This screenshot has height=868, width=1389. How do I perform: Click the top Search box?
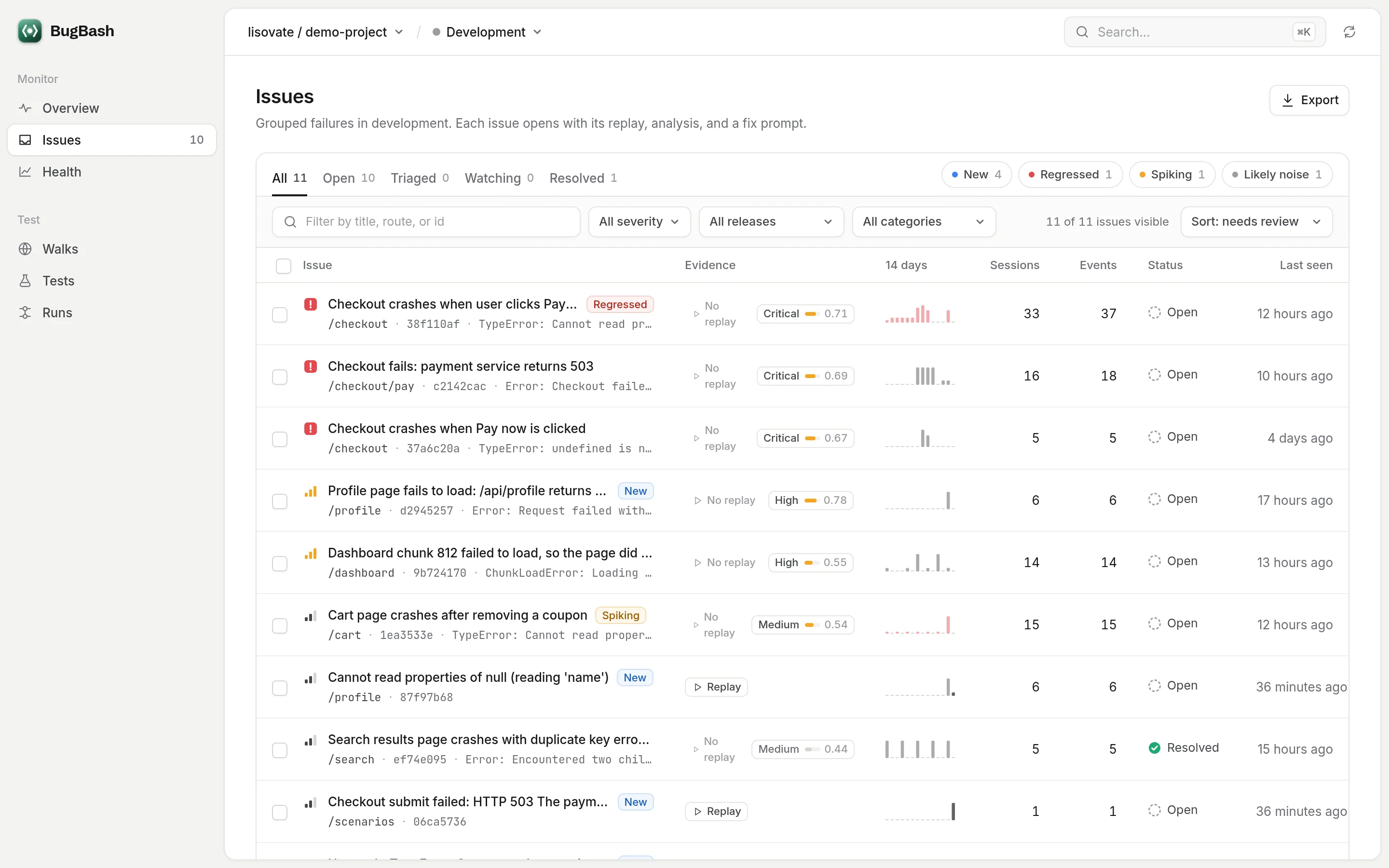tap(1195, 32)
